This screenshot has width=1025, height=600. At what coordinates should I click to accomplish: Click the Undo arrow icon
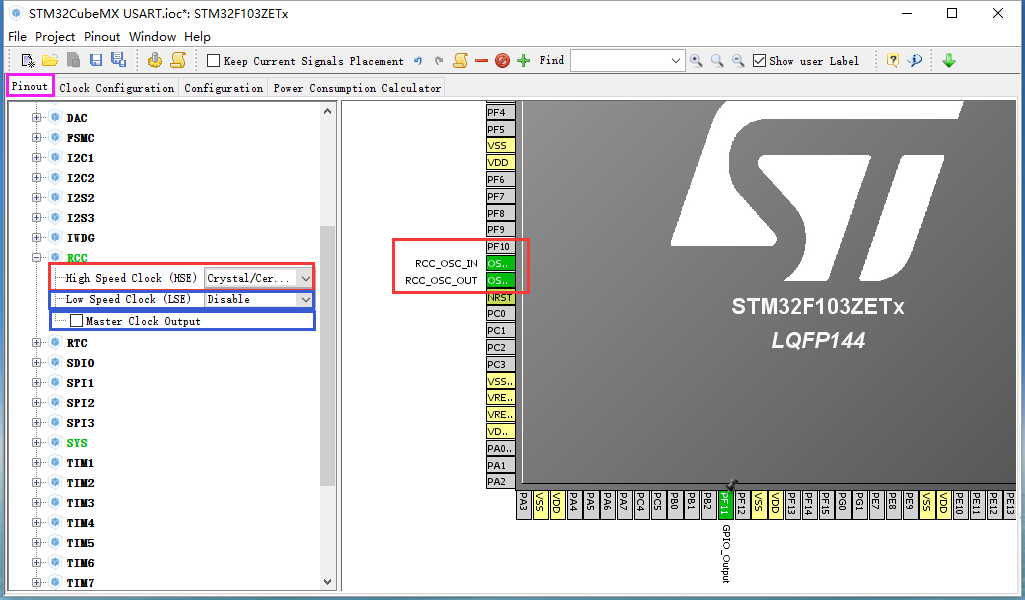(418, 61)
